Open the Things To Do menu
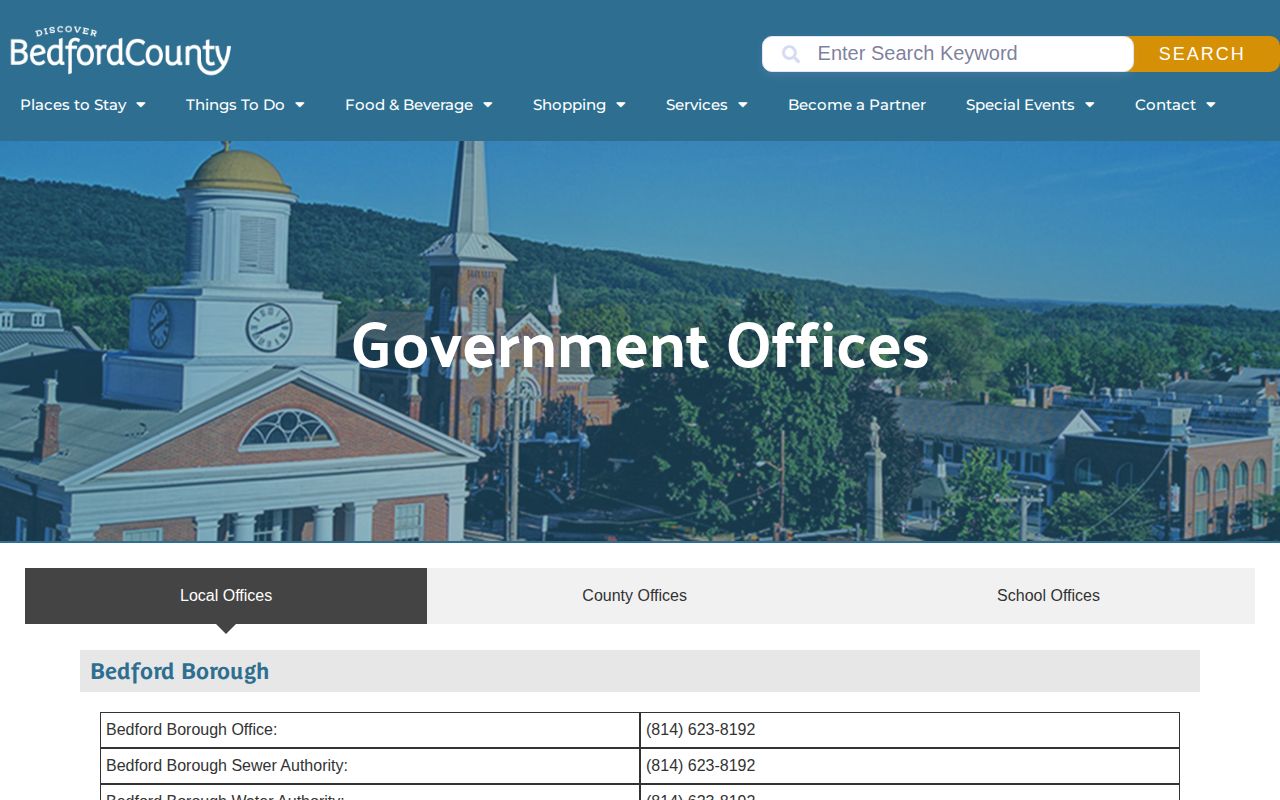Image resolution: width=1280 pixels, height=800 pixels. coord(235,105)
